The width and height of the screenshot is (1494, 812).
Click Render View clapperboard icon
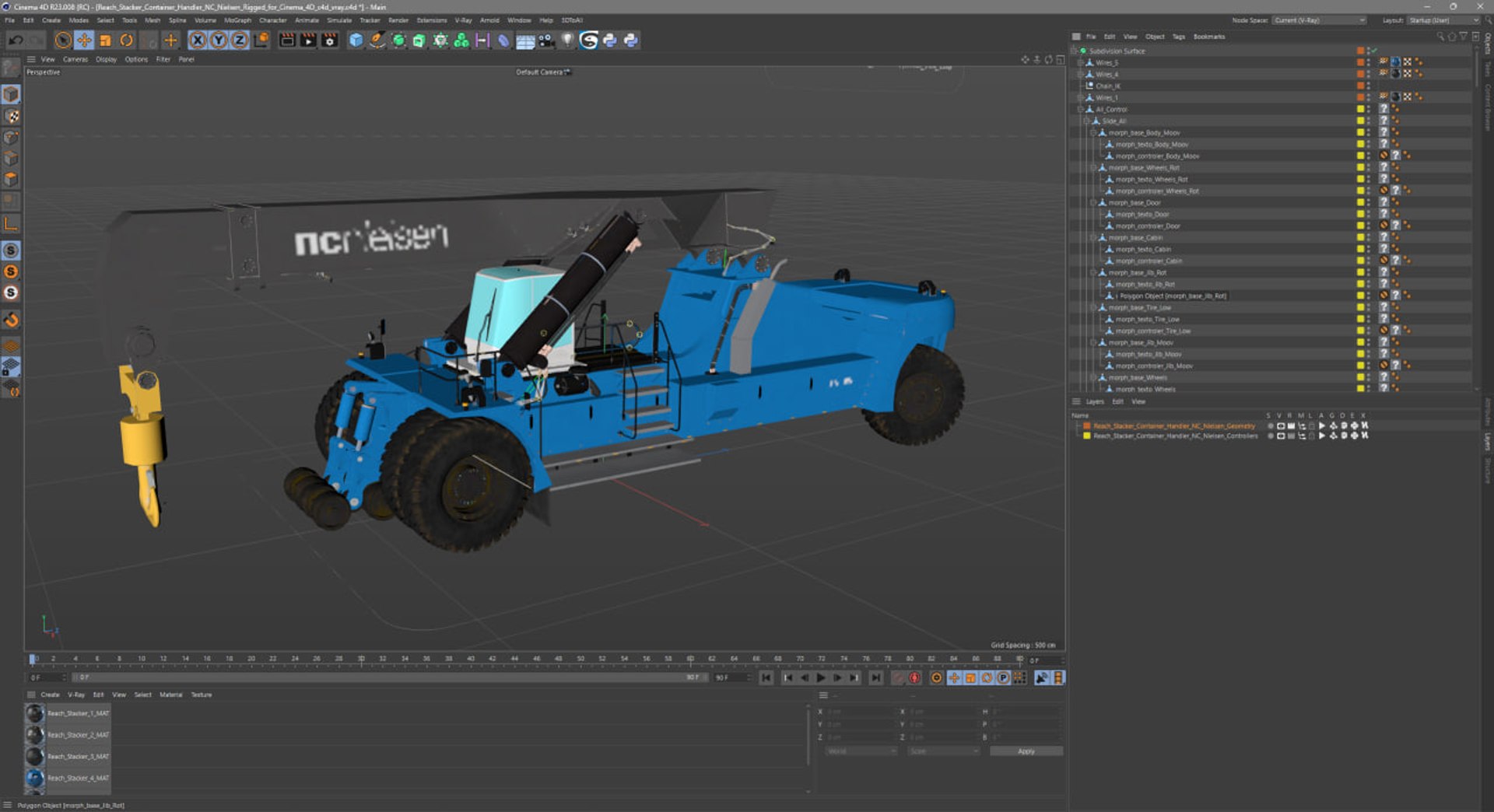[x=287, y=40]
